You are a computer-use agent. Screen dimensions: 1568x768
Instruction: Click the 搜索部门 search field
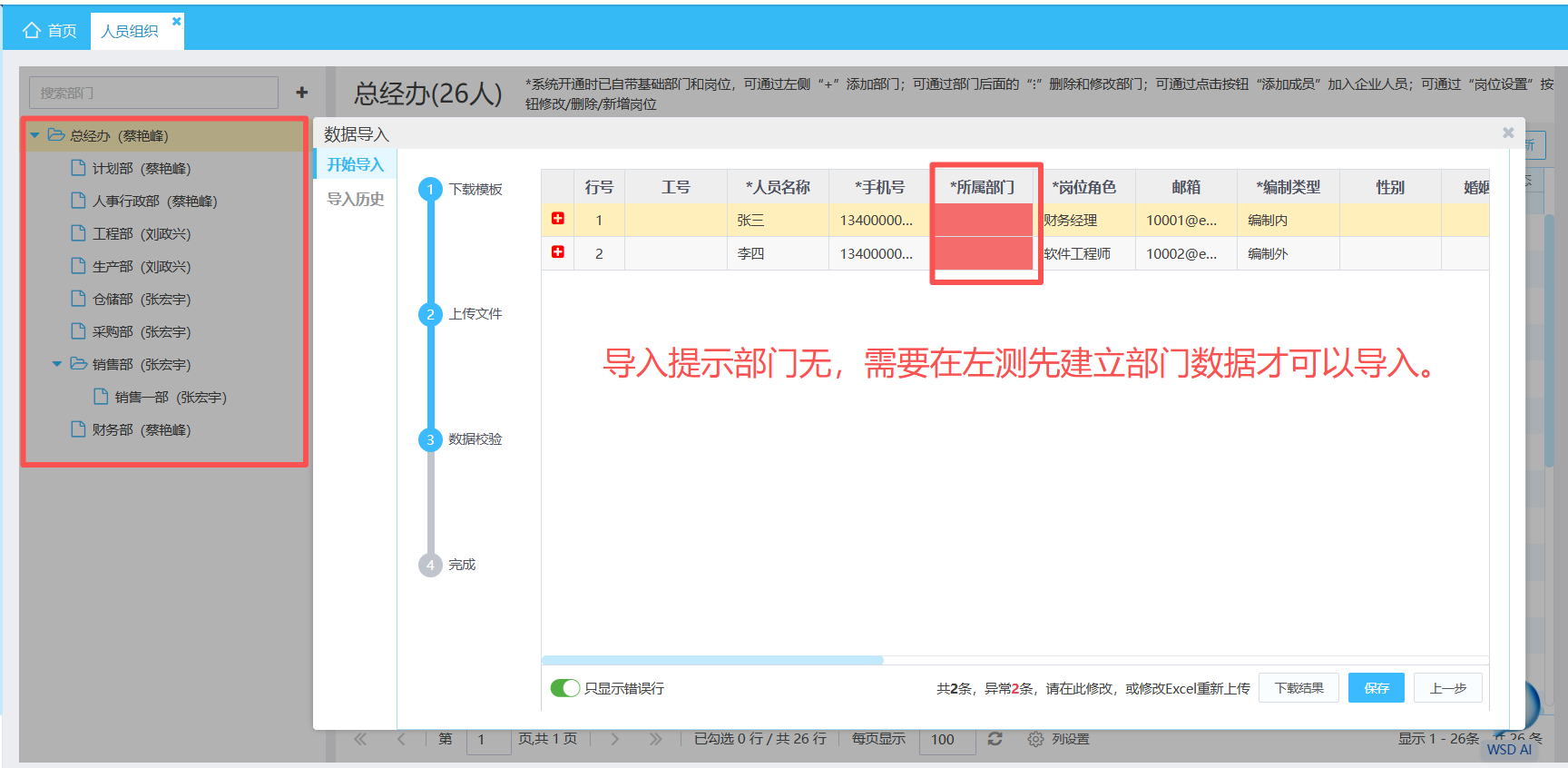(x=154, y=93)
